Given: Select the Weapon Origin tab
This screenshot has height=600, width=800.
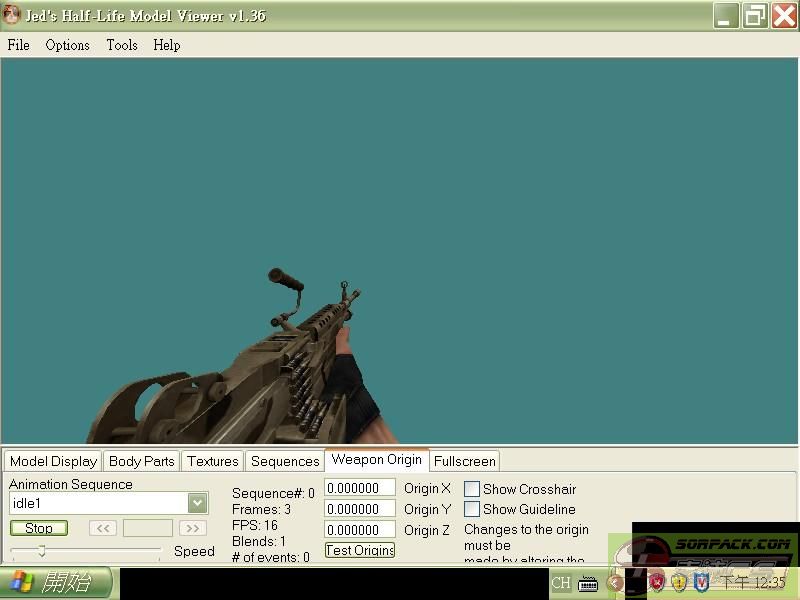Looking at the screenshot, I should [x=377, y=460].
